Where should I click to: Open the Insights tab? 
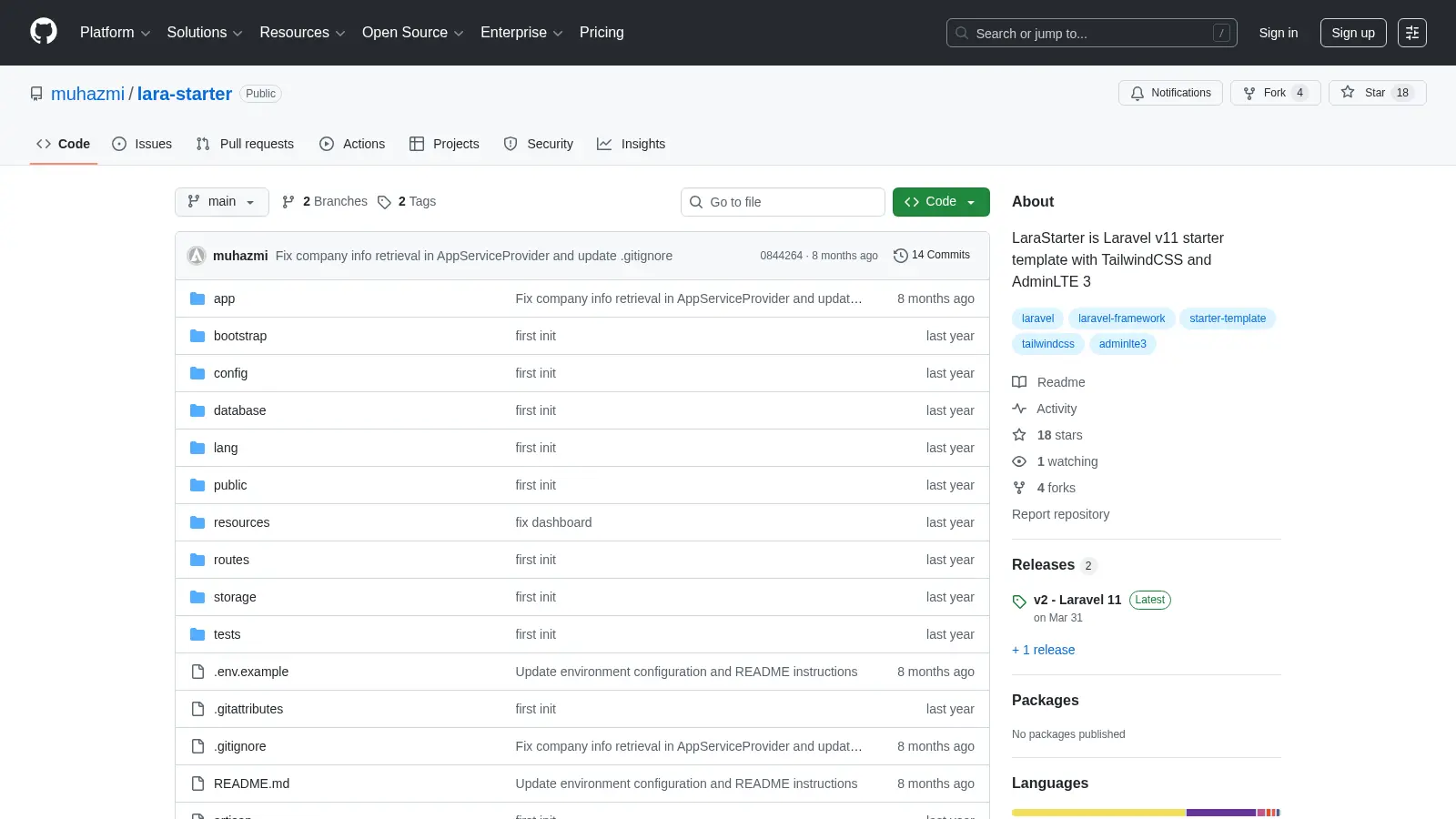(x=632, y=144)
